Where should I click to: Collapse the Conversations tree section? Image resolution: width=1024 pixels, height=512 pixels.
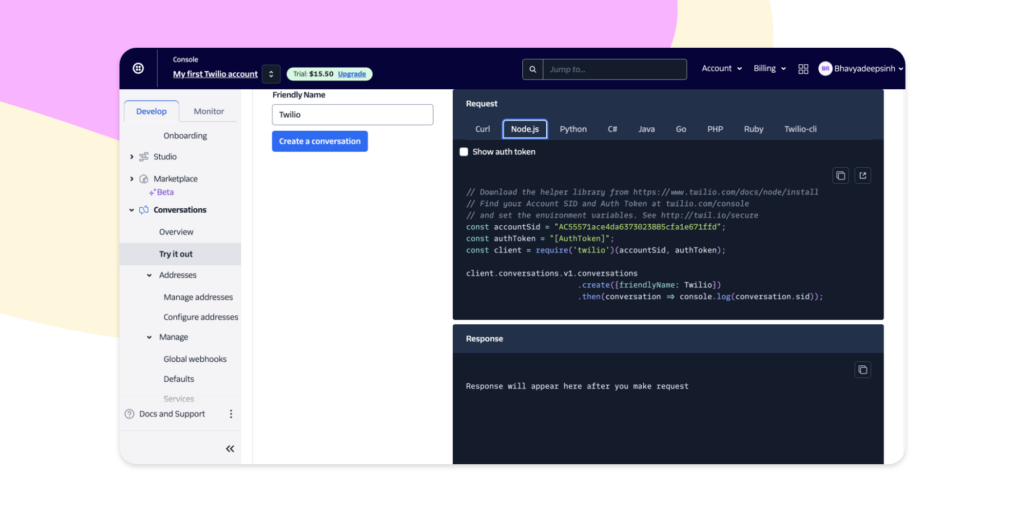(x=132, y=210)
